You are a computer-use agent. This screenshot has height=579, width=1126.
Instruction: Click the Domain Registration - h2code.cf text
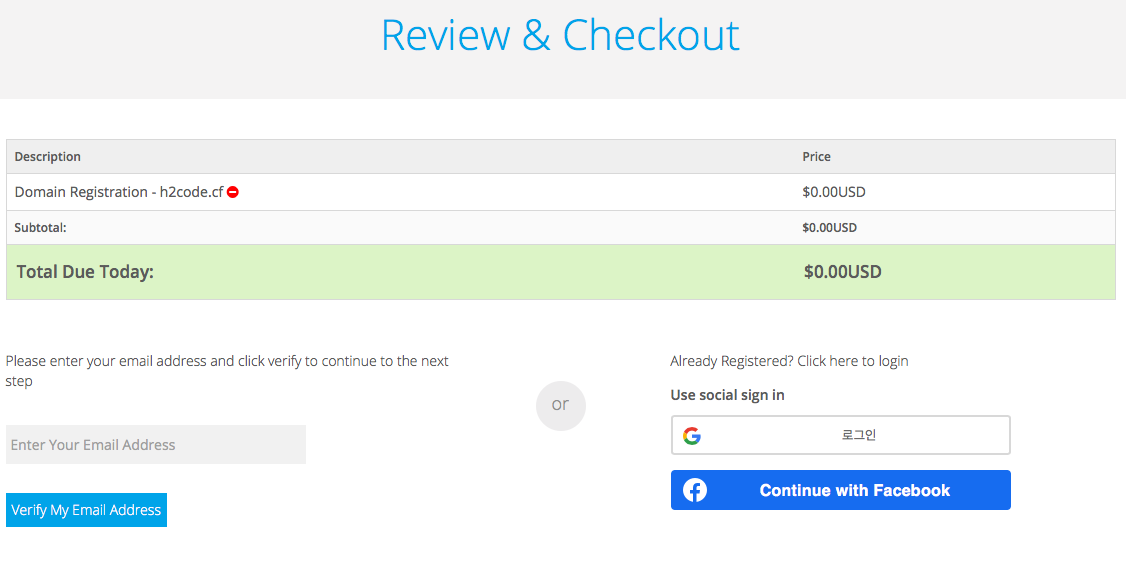click(x=118, y=192)
